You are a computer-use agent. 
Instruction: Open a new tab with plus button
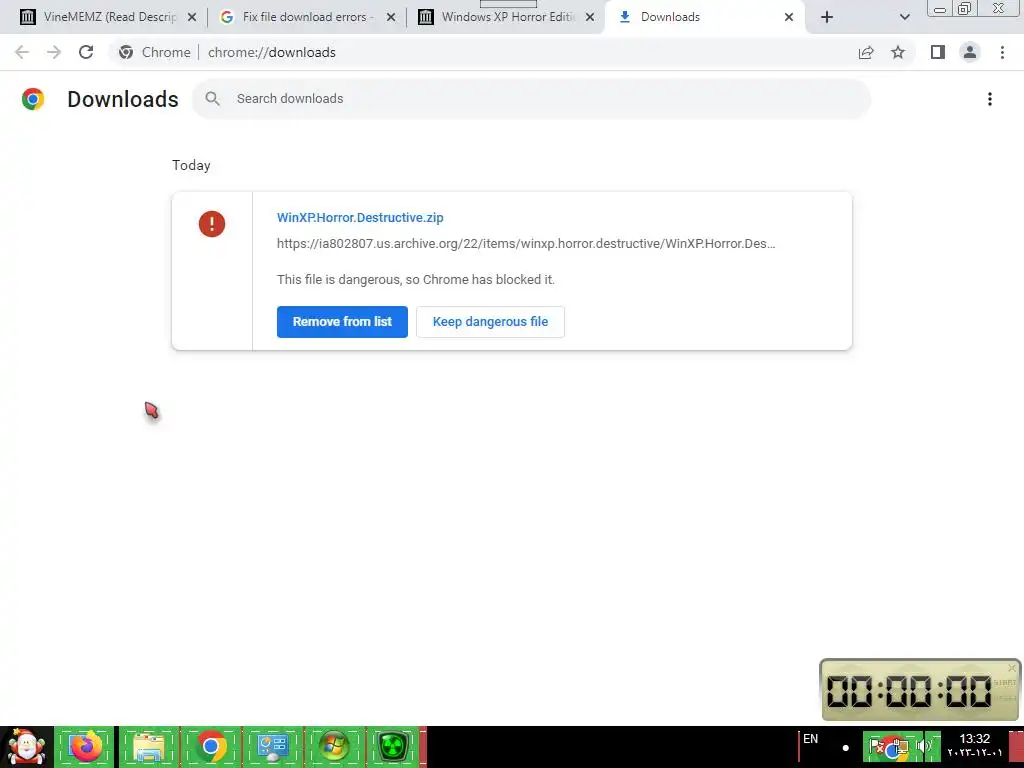tap(827, 18)
